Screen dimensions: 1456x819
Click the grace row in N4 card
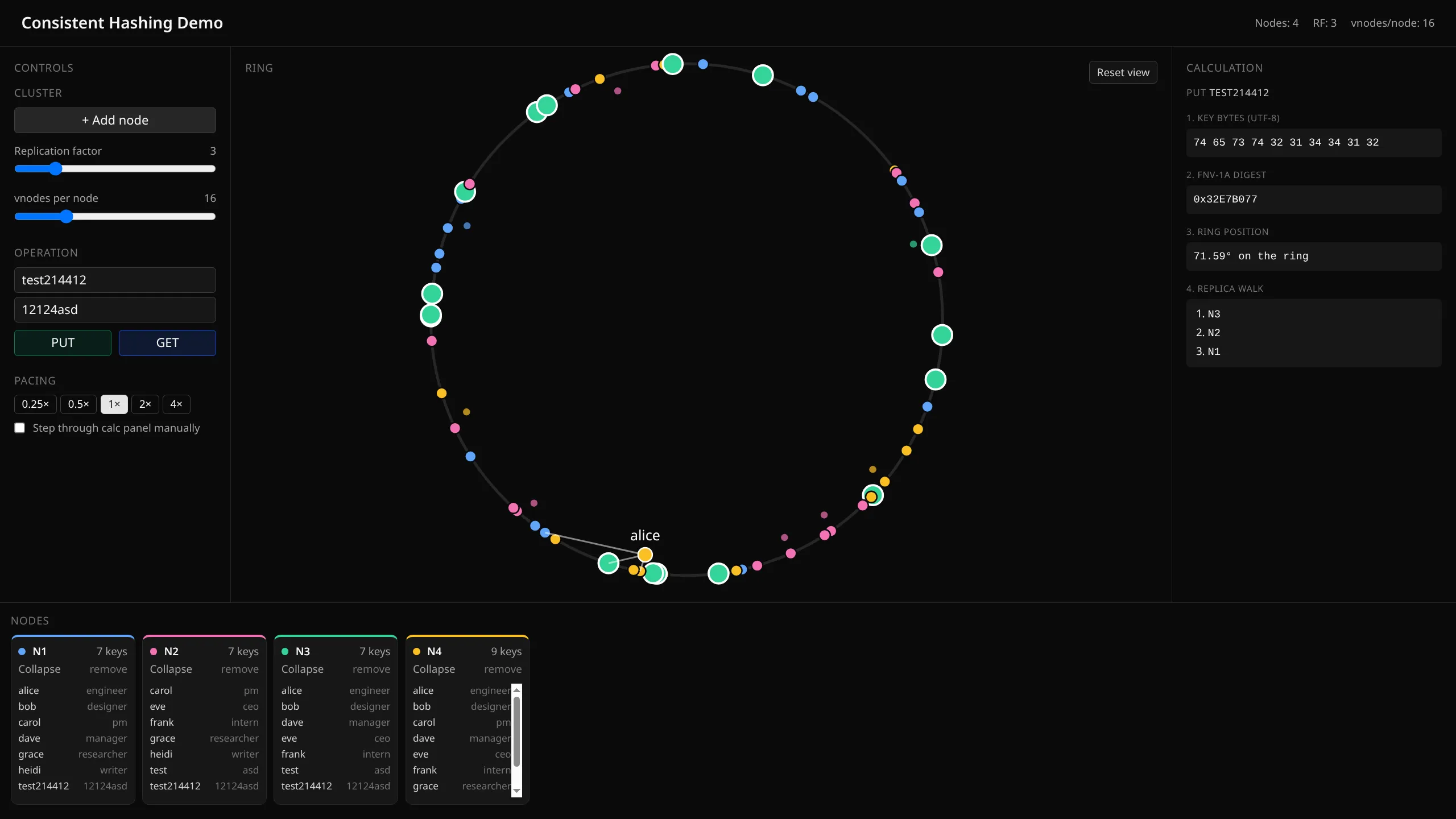click(x=462, y=786)
